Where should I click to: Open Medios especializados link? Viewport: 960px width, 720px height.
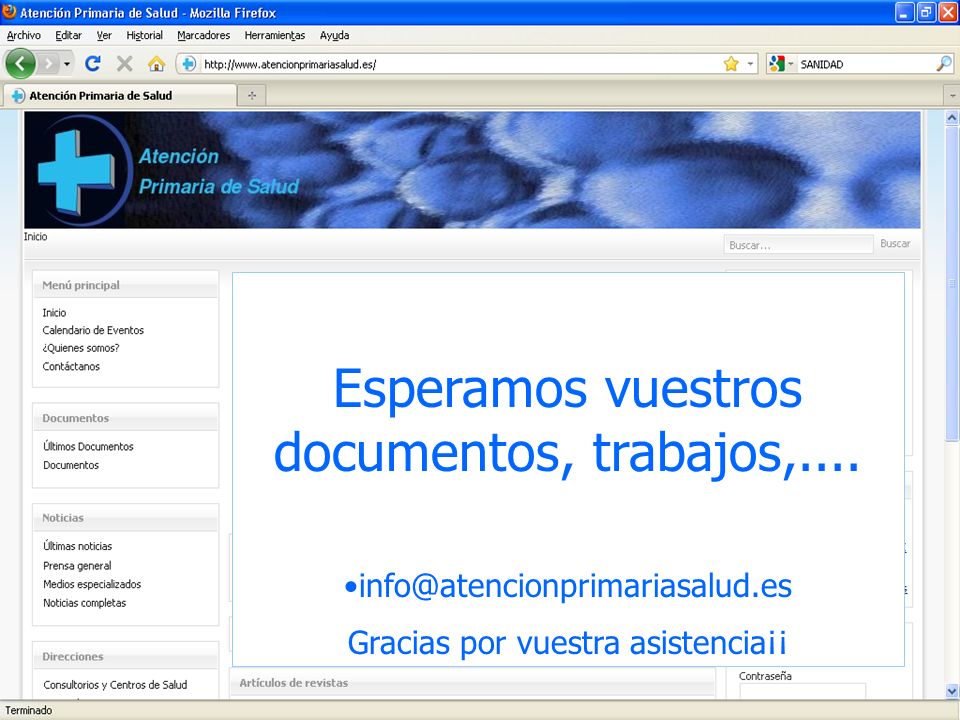(x=92, y=584)
